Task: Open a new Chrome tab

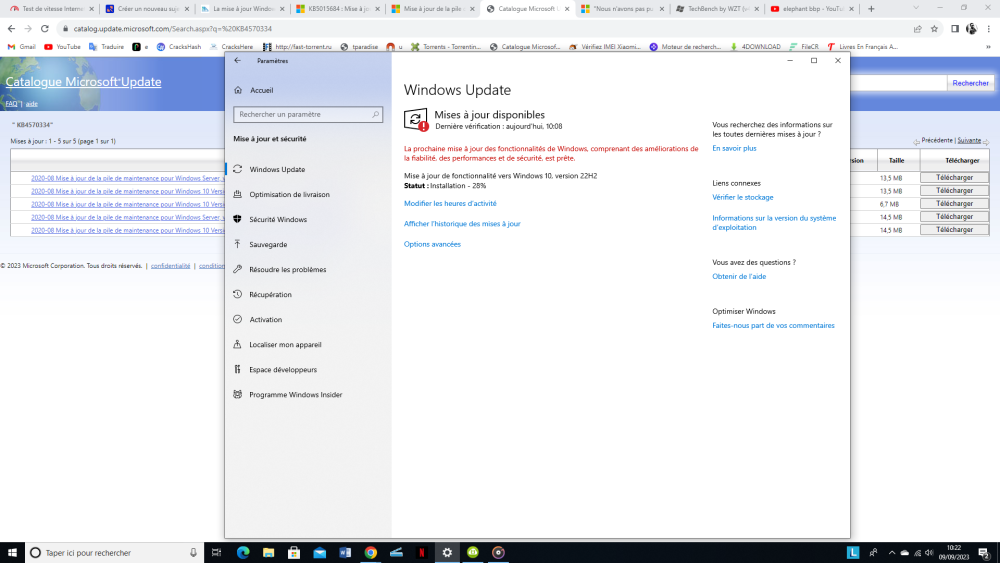Action: pos(871,9)
